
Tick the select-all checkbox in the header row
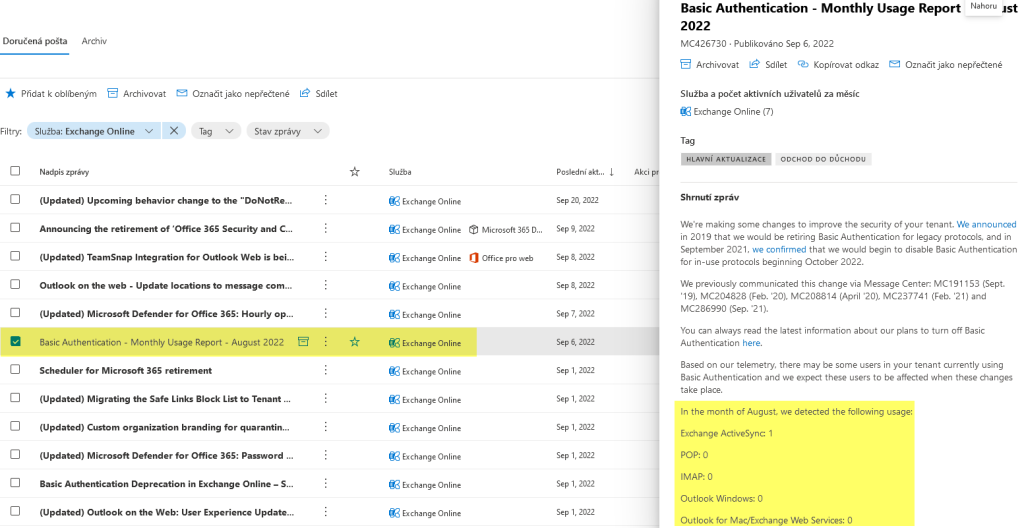click(x=15, y=171)
